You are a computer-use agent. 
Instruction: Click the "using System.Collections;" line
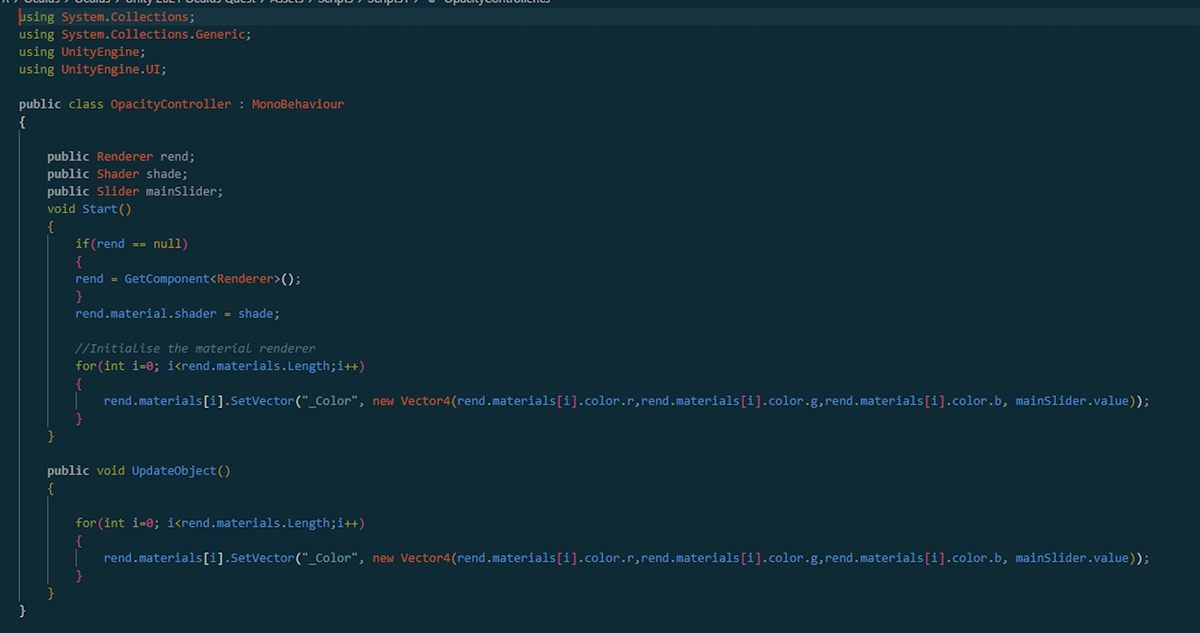(107, 17)
